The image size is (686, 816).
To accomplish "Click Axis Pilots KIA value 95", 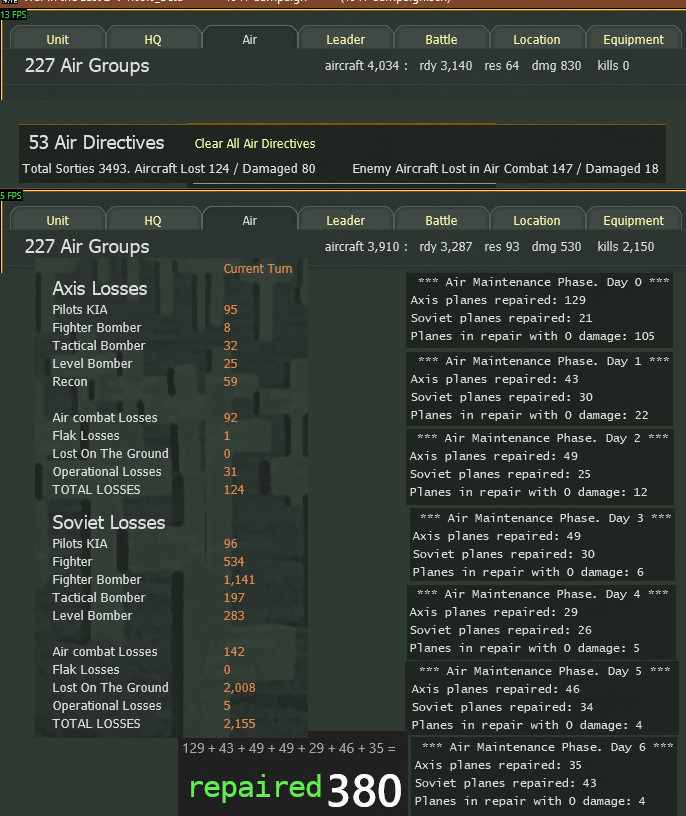I will point(231,310).
